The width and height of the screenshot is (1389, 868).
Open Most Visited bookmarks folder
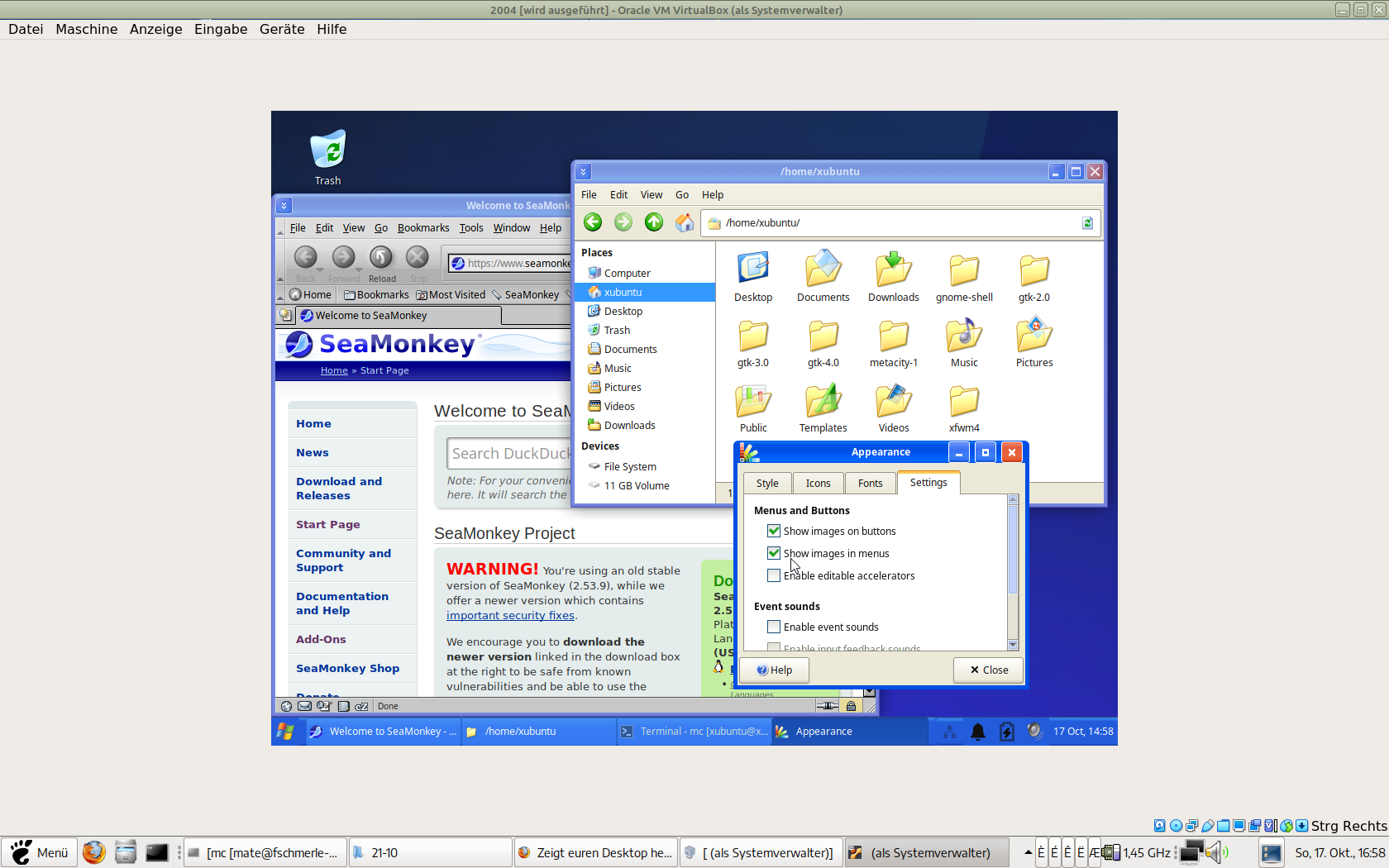[451, 295]
